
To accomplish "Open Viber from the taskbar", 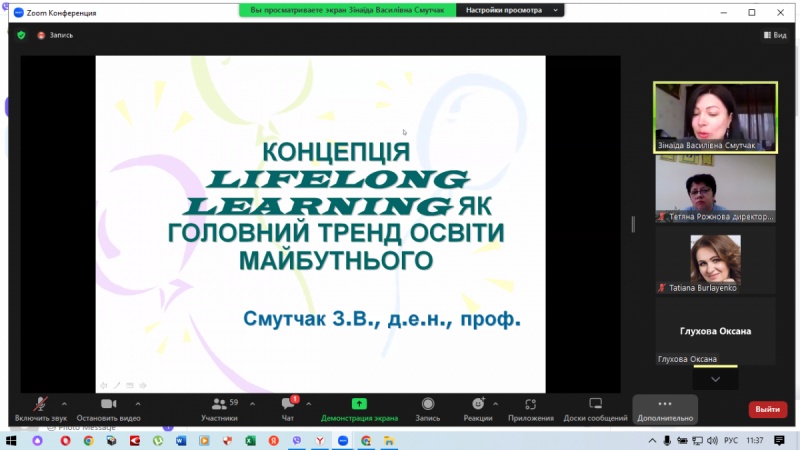I will click(x=297, y=440).
